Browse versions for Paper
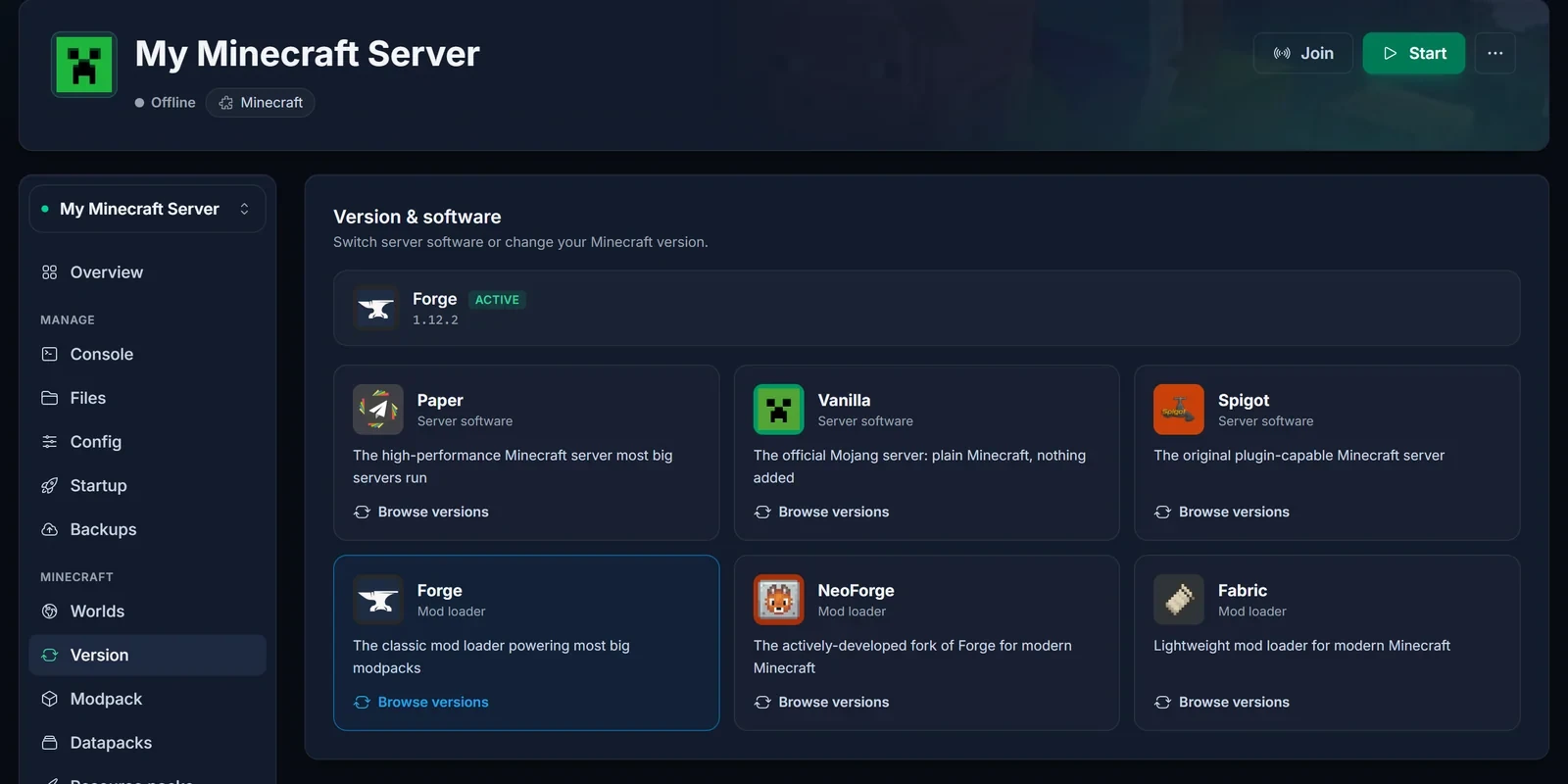This screenshot has width=1568, height=784. tap(421, 512)
